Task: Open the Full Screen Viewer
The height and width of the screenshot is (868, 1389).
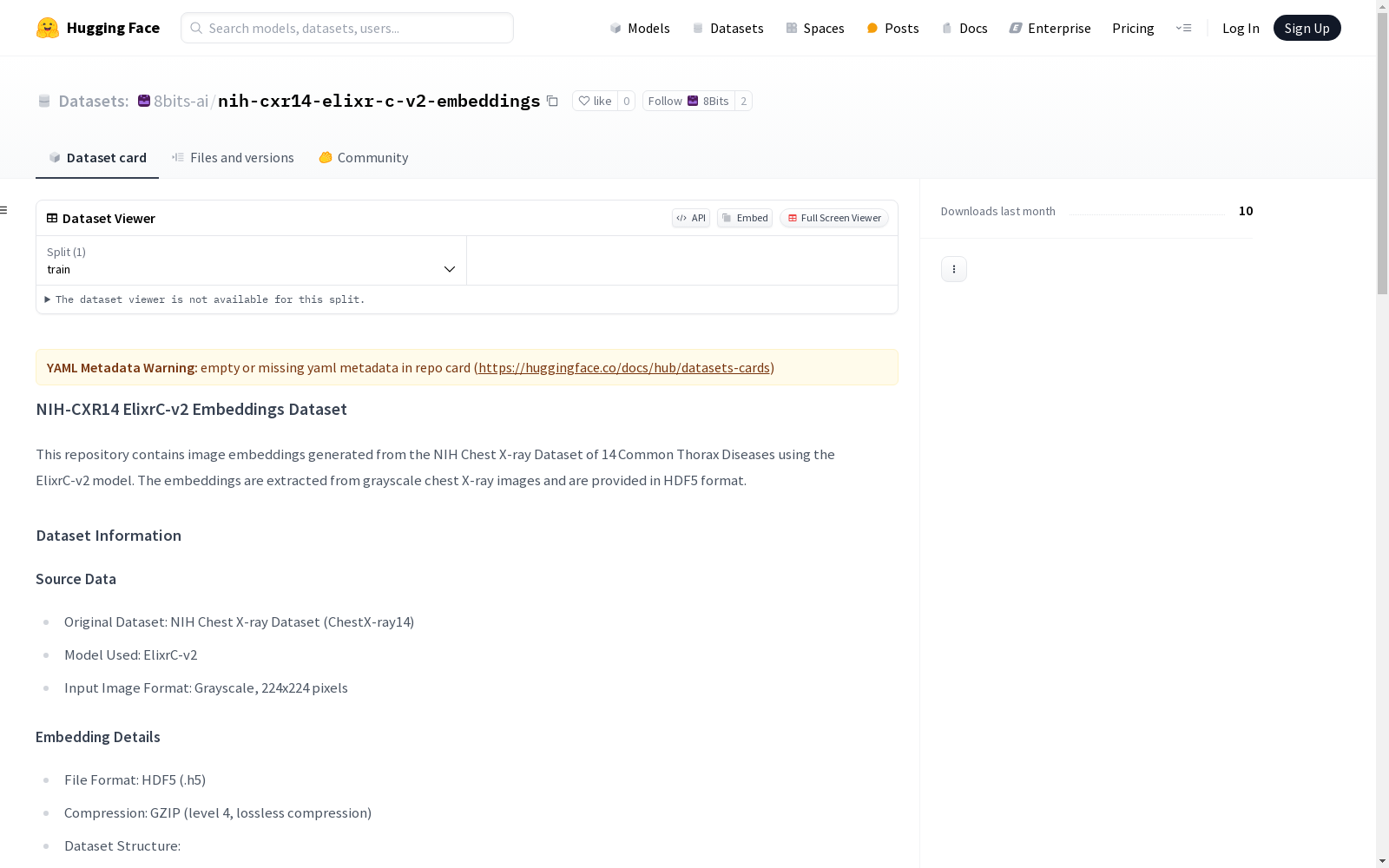Action: [834, 218]
